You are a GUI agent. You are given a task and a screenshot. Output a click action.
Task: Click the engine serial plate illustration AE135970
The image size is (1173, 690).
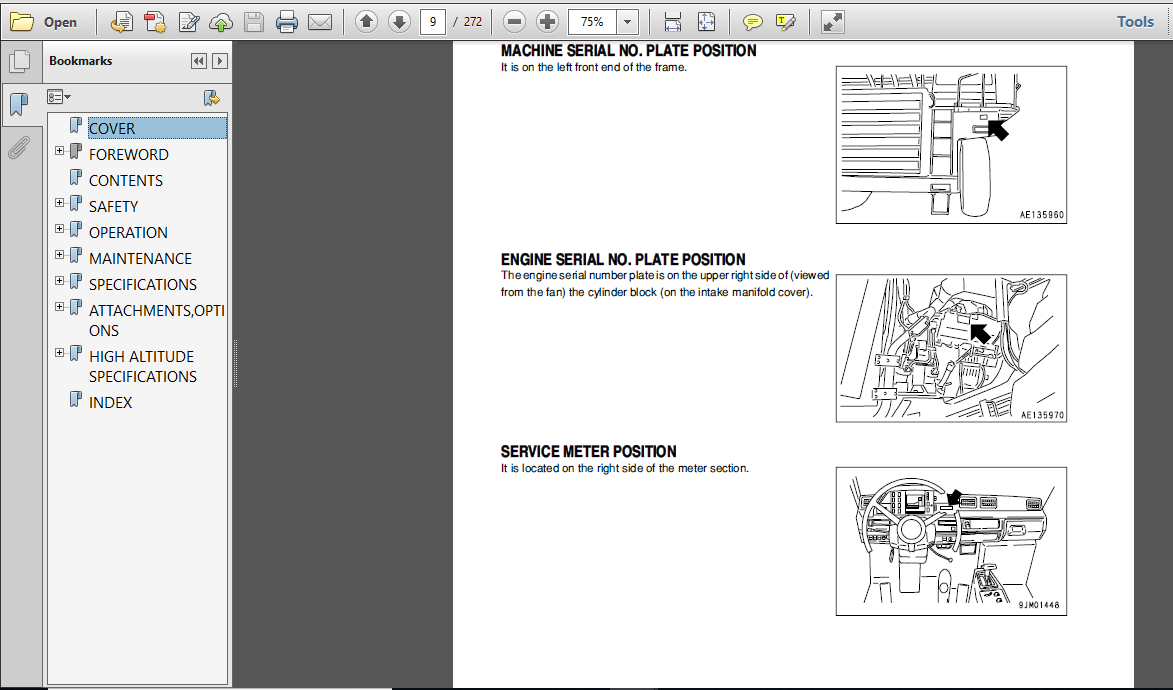(951, 348)
